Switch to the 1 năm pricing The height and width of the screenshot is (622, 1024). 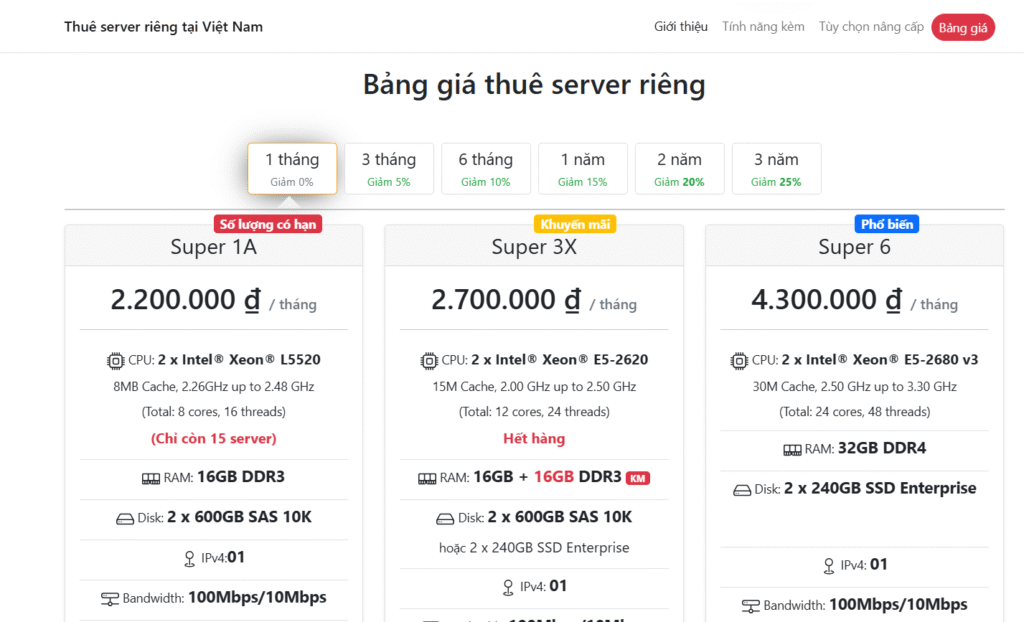[583, 168]
